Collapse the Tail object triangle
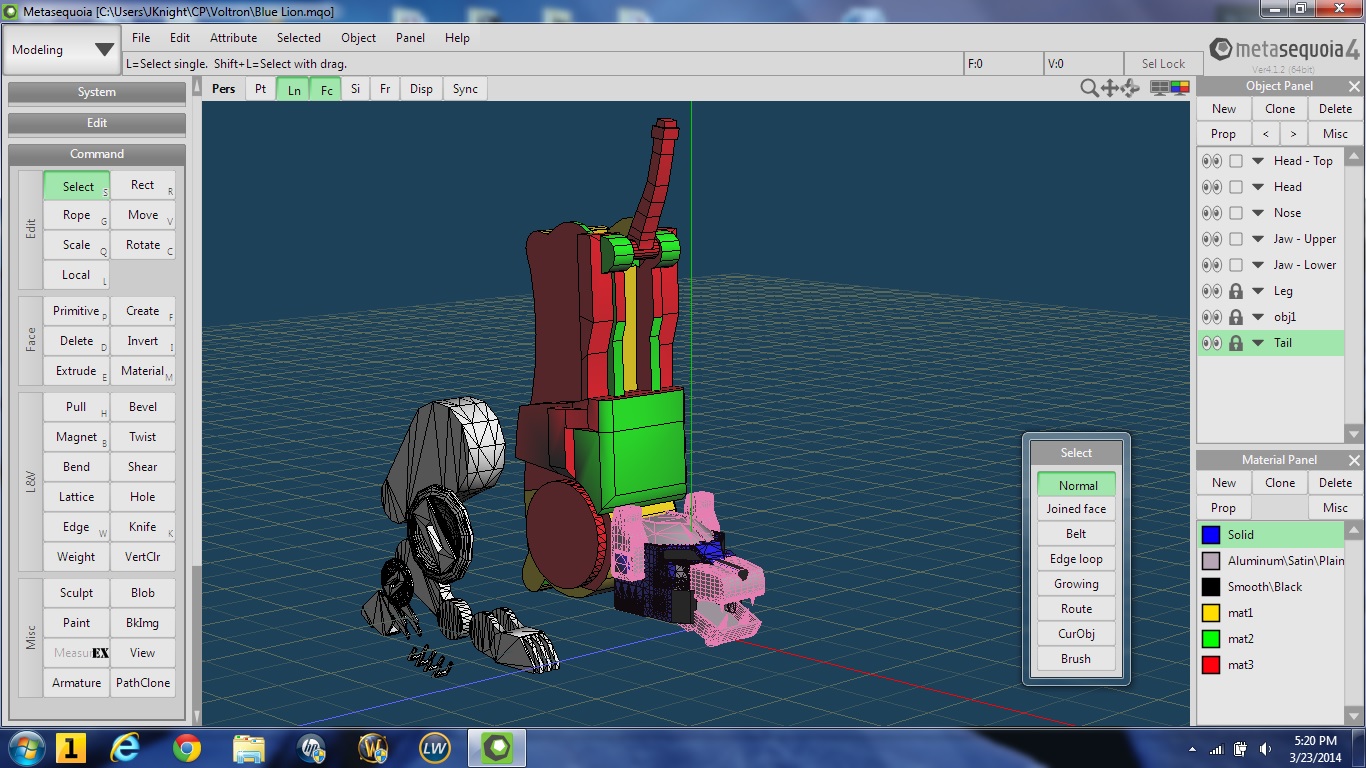Viewport: 1366px width, 768px height. [x=1258, y=343]
